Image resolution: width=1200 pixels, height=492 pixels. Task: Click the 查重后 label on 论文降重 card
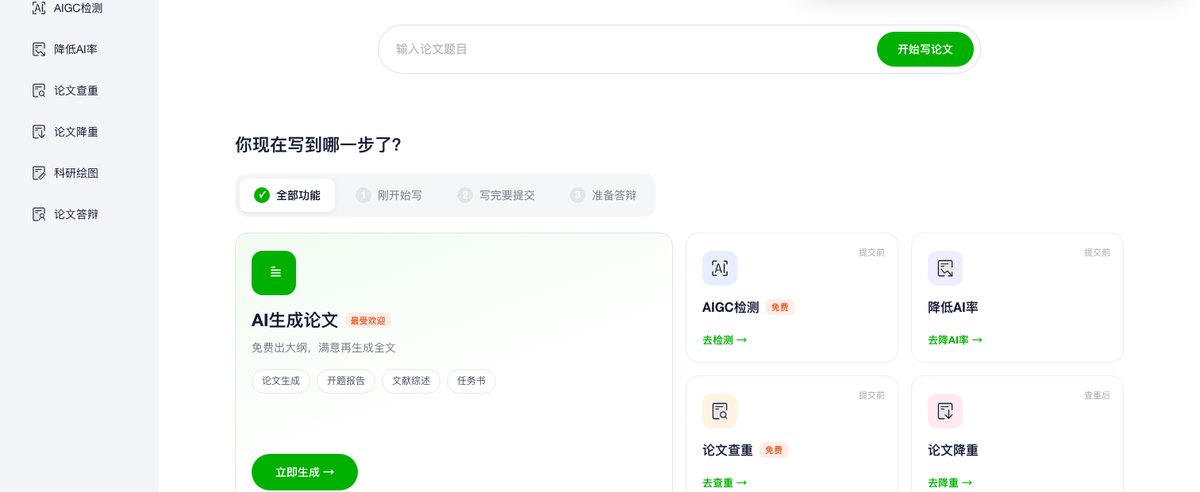pyautogui.click(x=1097, y=396)
